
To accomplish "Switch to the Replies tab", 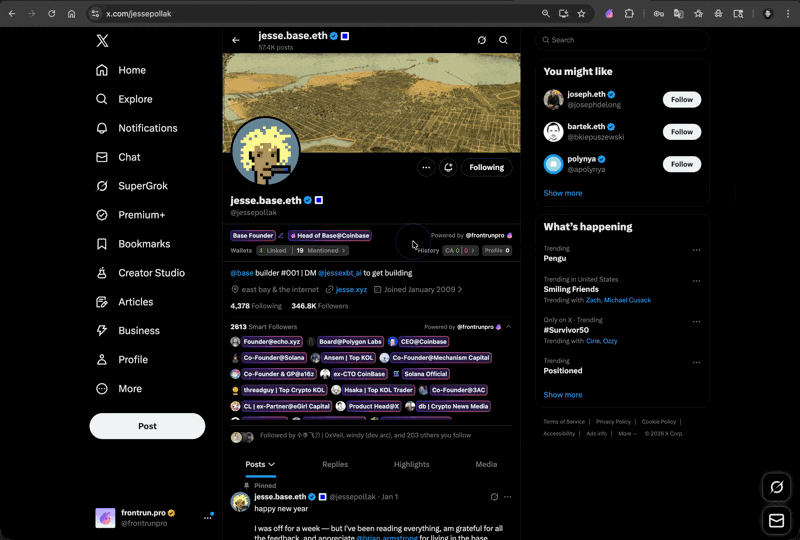I will pos(335,464).
